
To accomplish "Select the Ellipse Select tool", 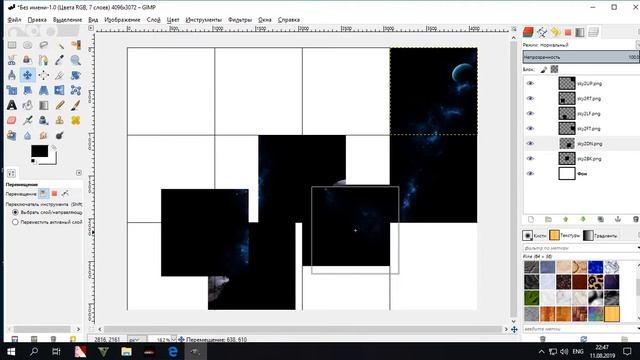I will click(27, 45).
